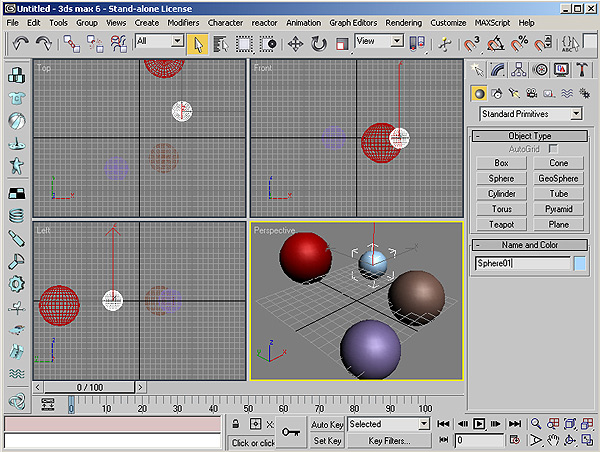Enable the AutoGrid checkbox
The width and height of the screenshot is (600, 452).
553,148
